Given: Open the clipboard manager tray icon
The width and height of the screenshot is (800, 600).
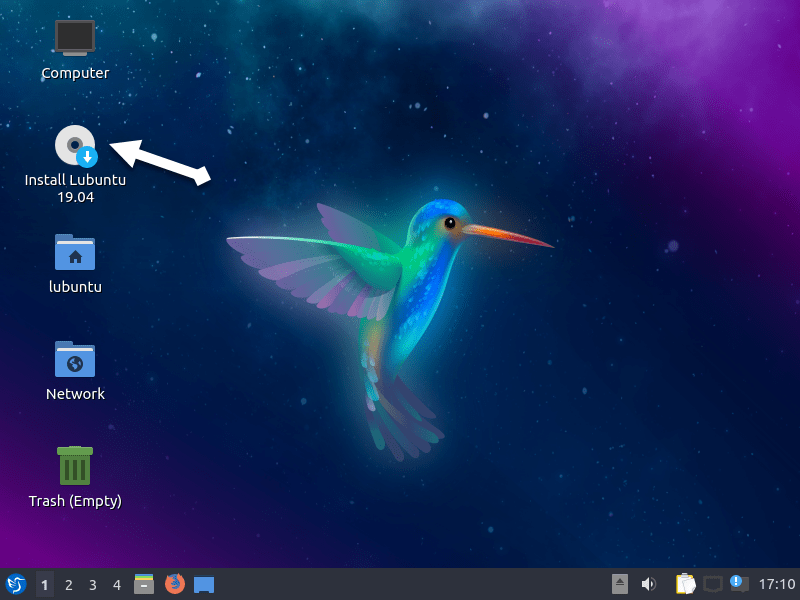Looking at the screenshot, I should pyautogui.click(x=685, y=584).
